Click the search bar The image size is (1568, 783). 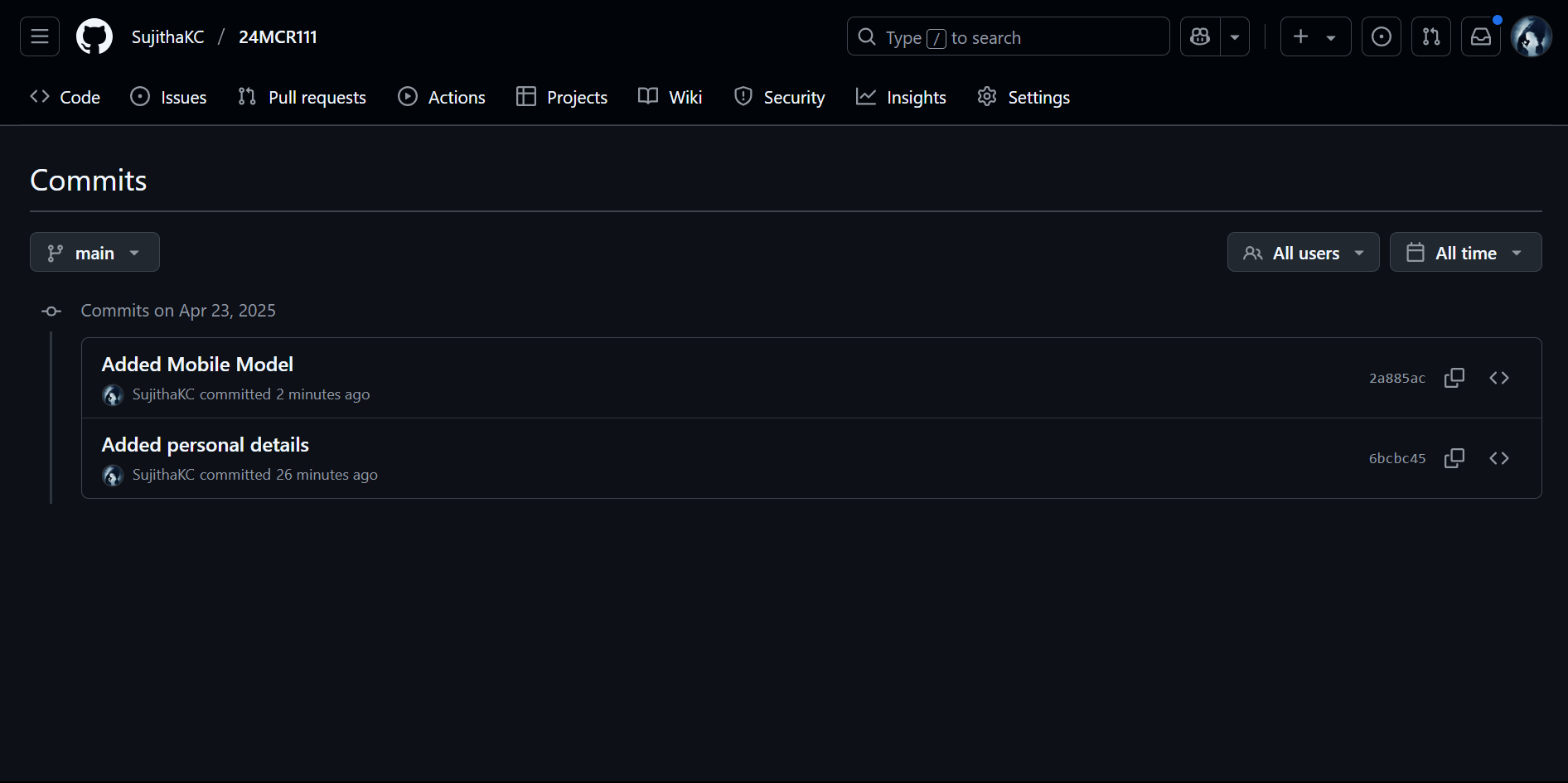[x=1008, y=36]
